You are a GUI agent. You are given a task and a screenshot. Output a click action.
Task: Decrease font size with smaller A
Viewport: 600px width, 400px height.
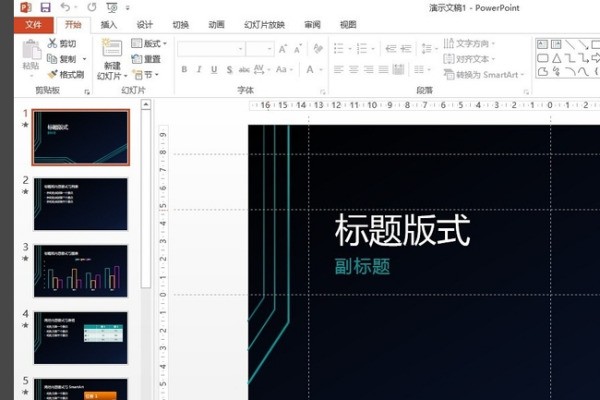click(297, 49)
